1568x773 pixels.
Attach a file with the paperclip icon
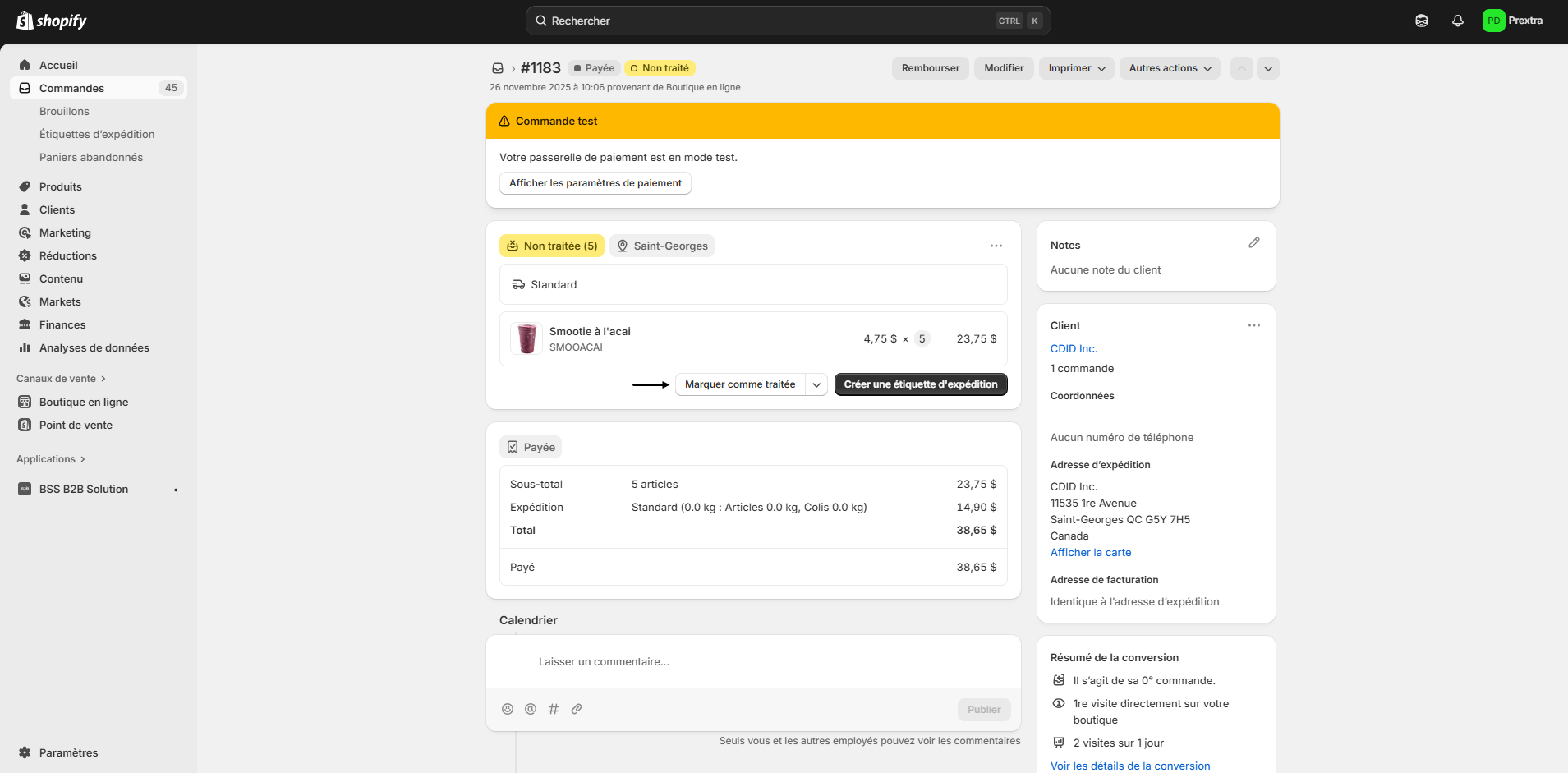pyautogui.click(x=577, y=709)
